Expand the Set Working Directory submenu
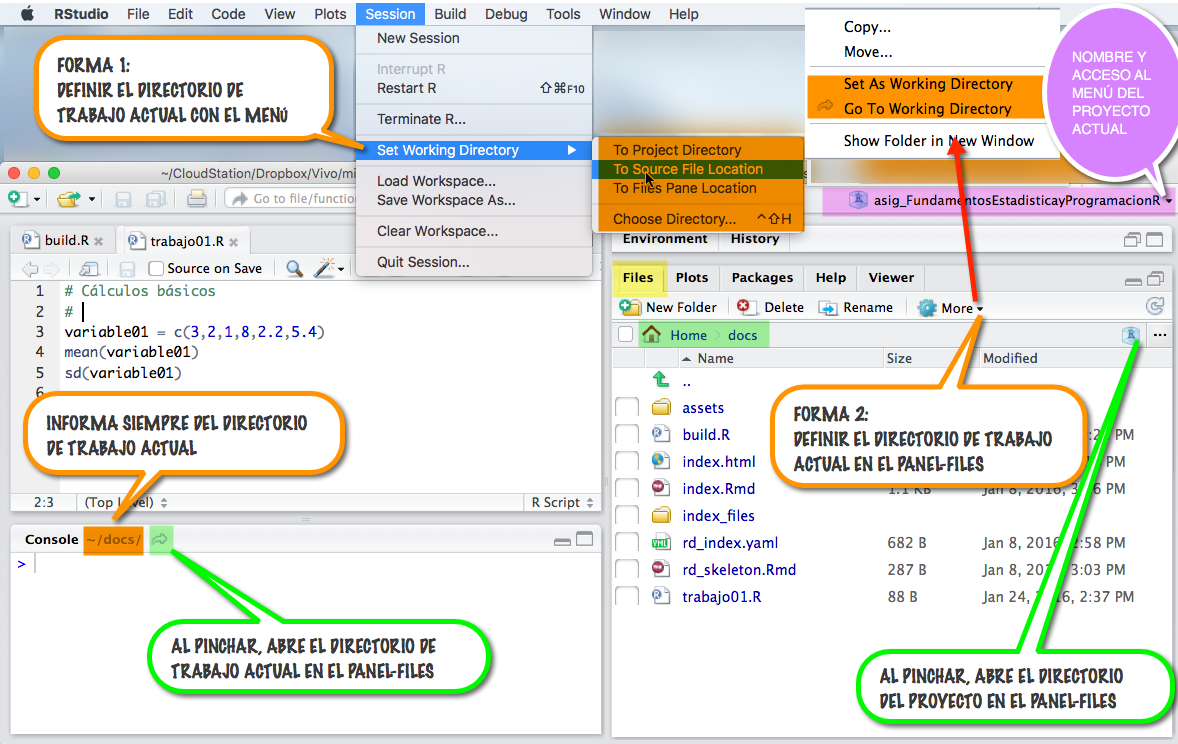1178x744 pixels. tap(474, 150)
